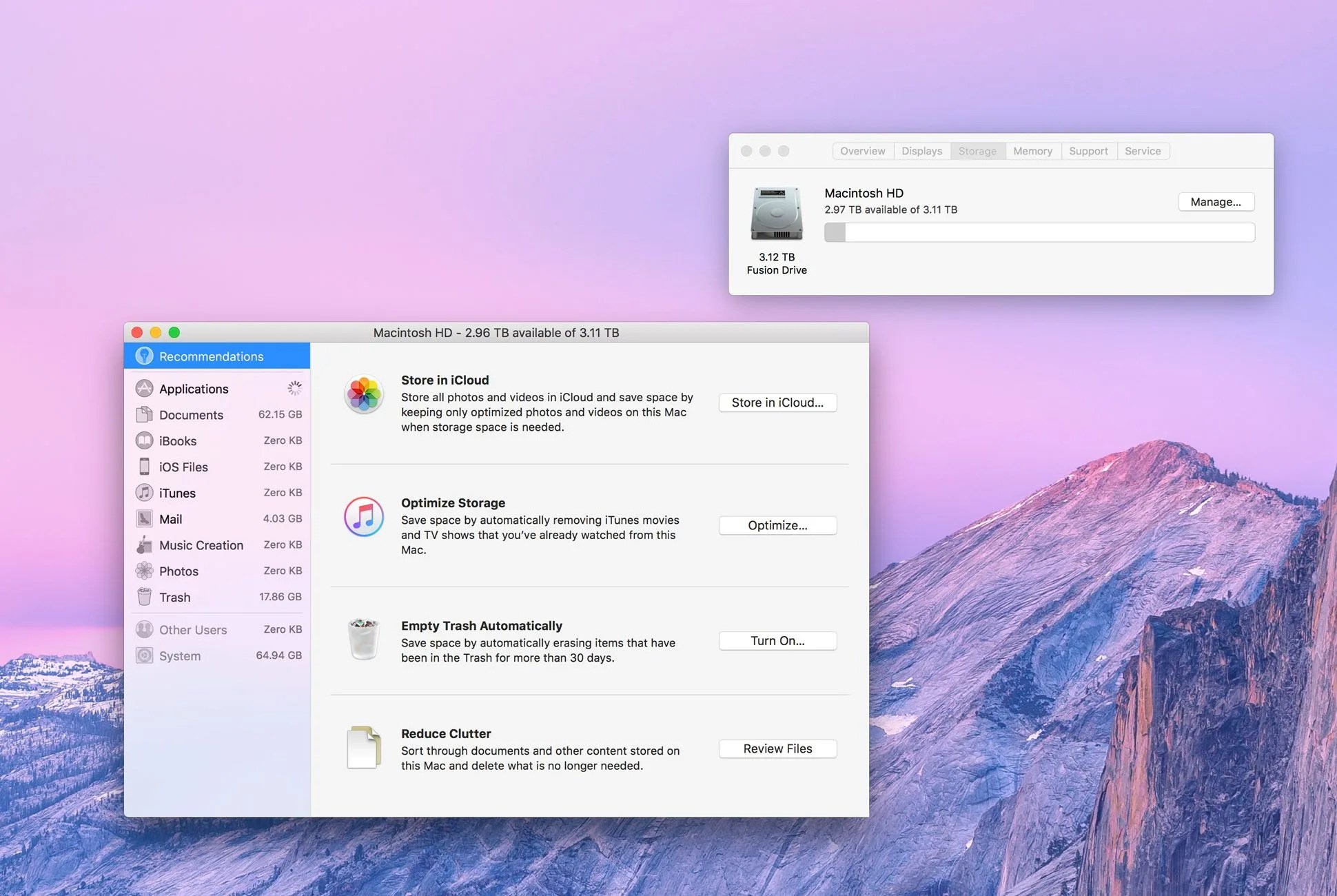This screenshot has width=1337, height=896.
Task: Click the Review Files button
Action: click(778, 749)
